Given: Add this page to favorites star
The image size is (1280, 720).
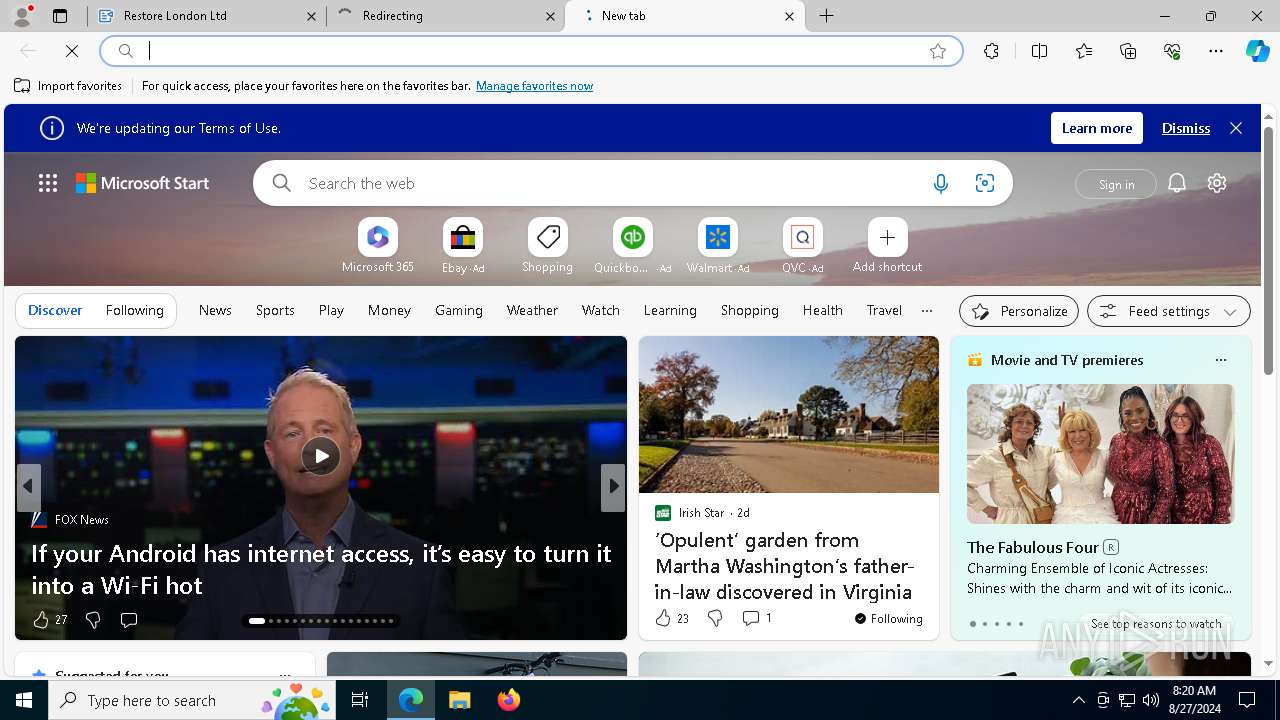Looking at the screenshot, I should pos(938,51).
